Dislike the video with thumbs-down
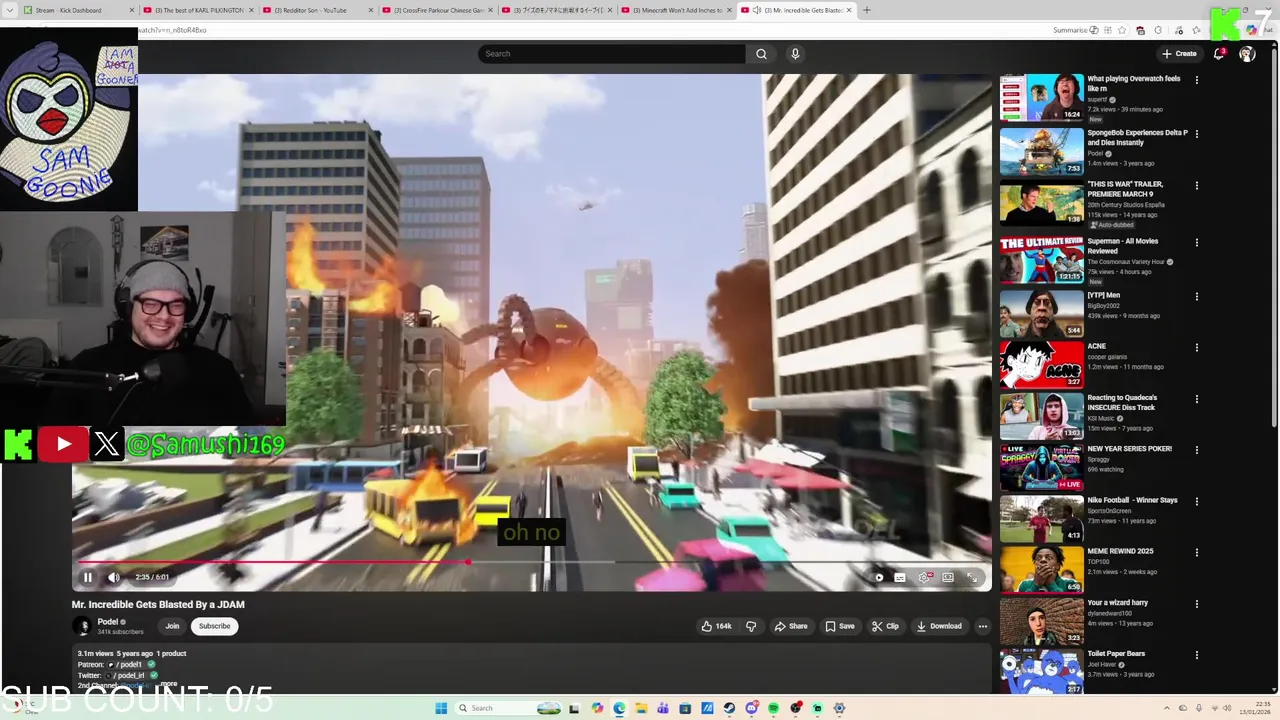This screenshot has height=720, width=1280. pyautogui.click(x=751, y=626)
